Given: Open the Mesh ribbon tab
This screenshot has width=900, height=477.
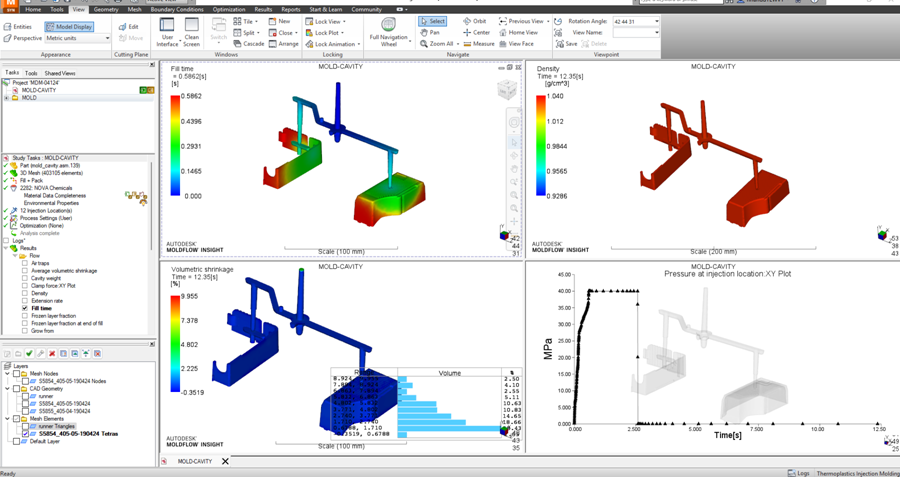Looking at the screenshot, I should (x=133, y=9).
